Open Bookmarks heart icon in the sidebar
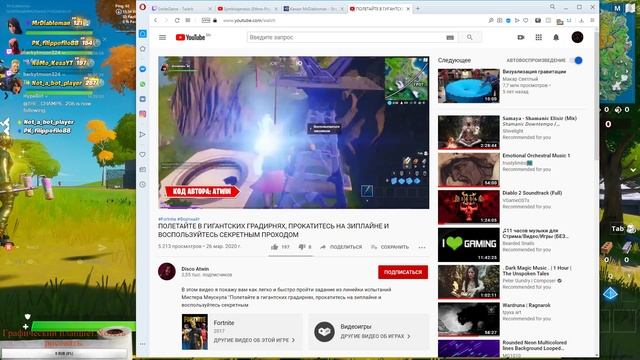 pyautogui.click(x=142, y=155)
